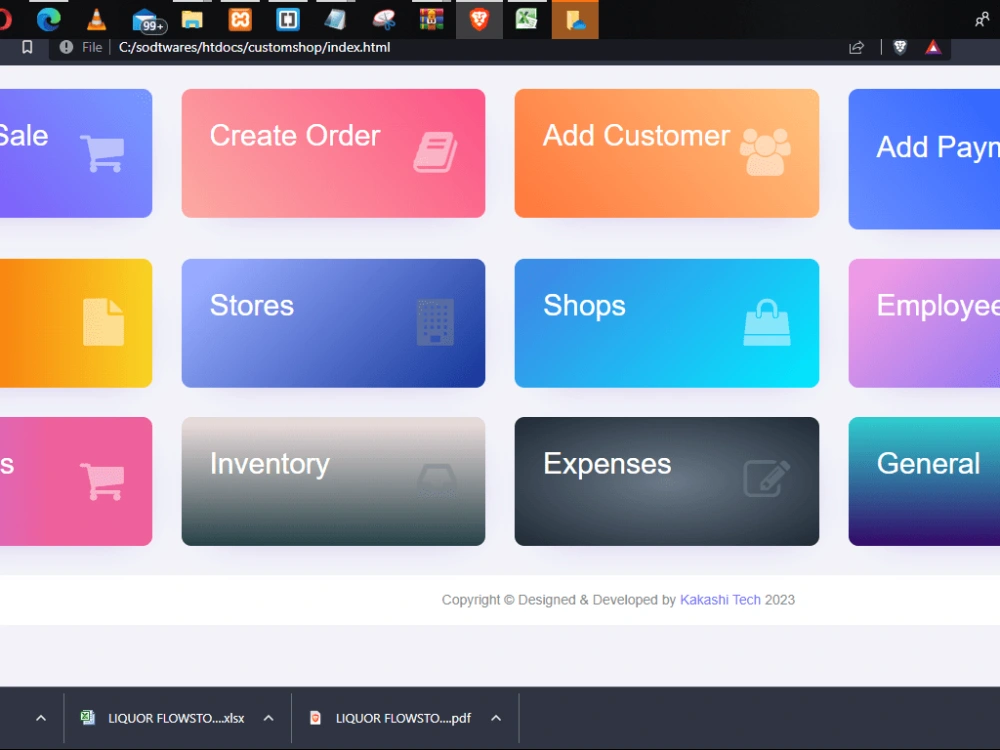Expand the leftmost download item chevron

pos(41,718)
